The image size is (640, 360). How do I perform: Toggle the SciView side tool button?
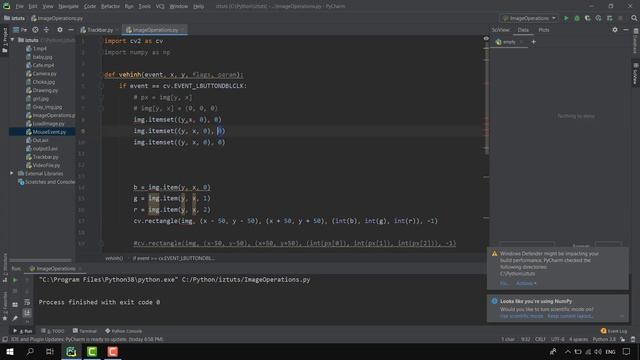pos(636,73)
